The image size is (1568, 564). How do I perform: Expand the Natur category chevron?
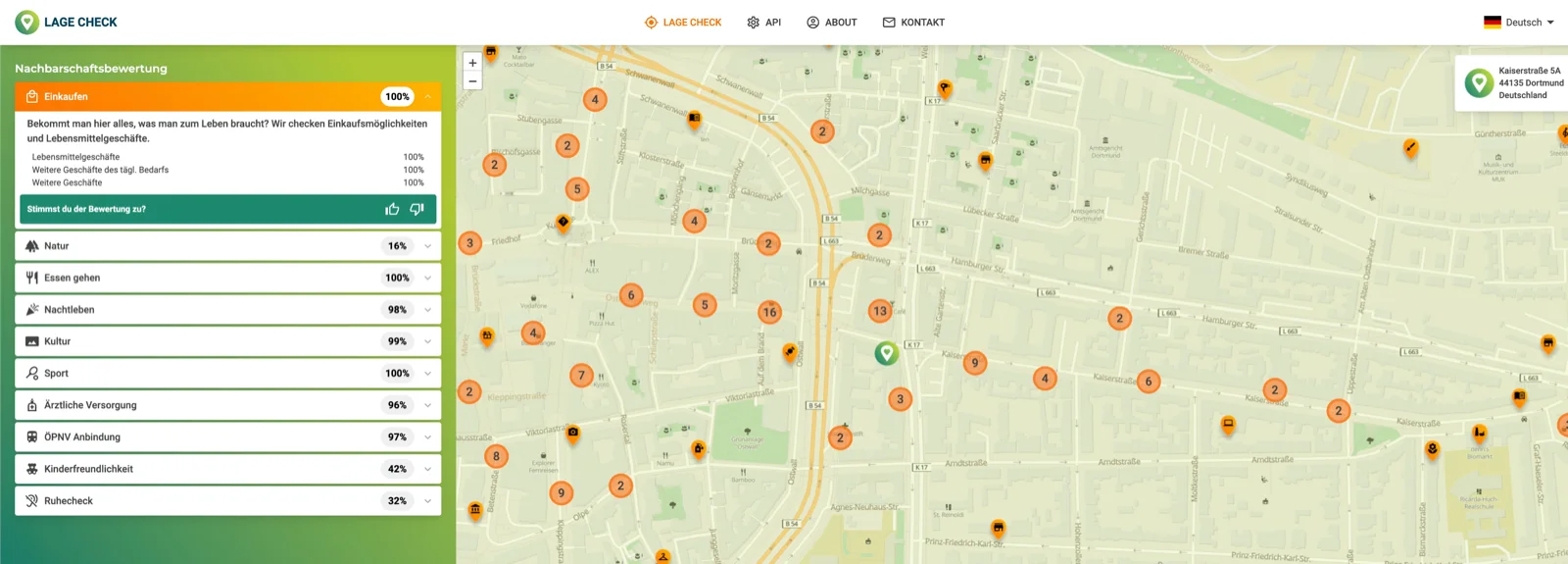pos(428,246)
